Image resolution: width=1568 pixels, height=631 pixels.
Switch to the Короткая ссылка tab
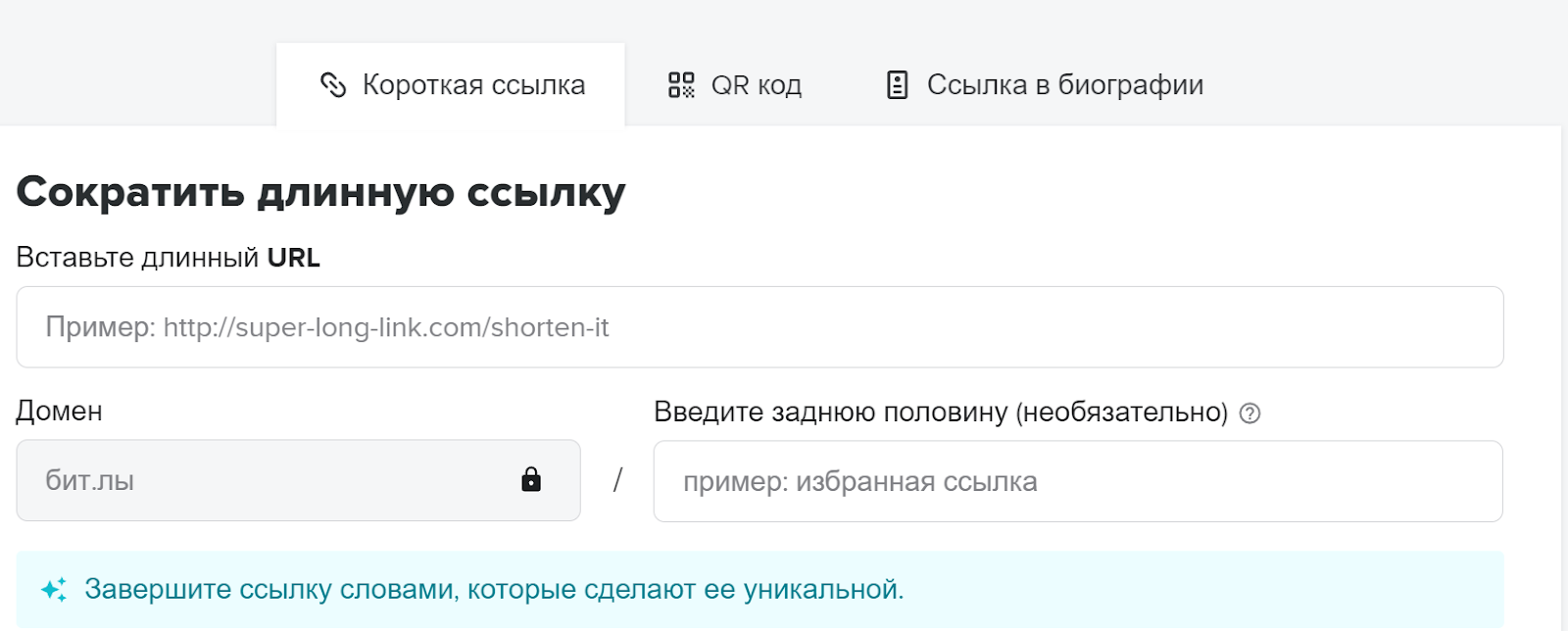[451, 85]
